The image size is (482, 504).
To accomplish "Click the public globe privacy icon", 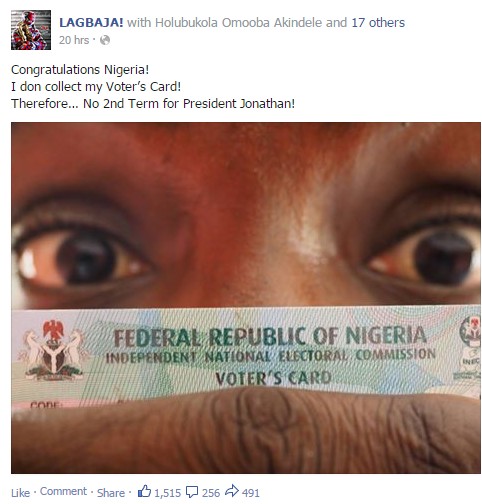I will (x=105, y=40).
